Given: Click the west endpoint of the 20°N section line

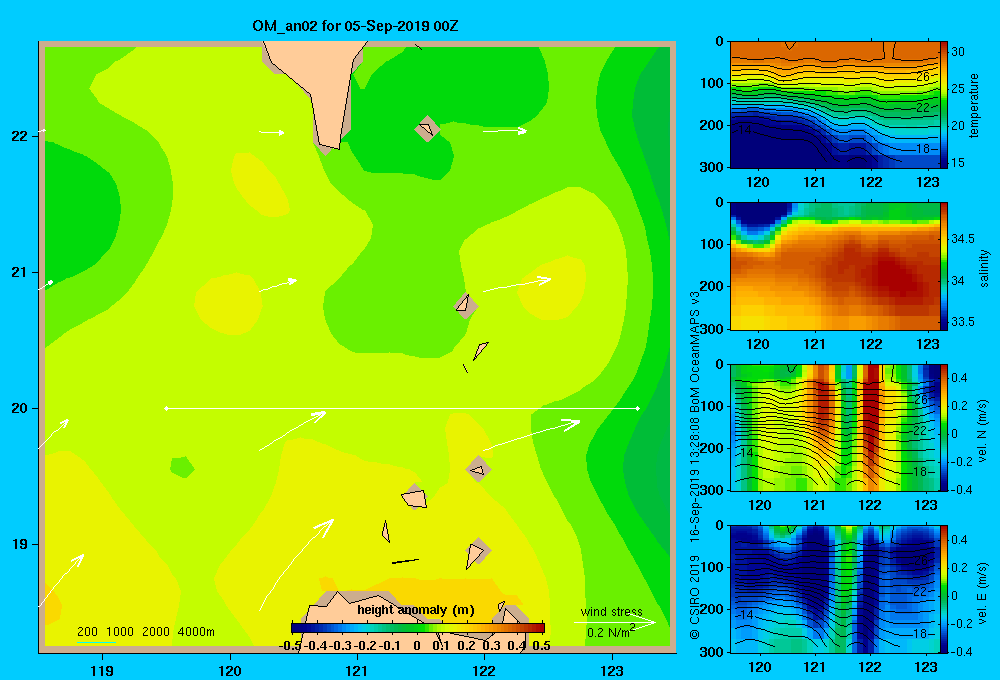Looking at the screenshot, I should pos(166,408).
